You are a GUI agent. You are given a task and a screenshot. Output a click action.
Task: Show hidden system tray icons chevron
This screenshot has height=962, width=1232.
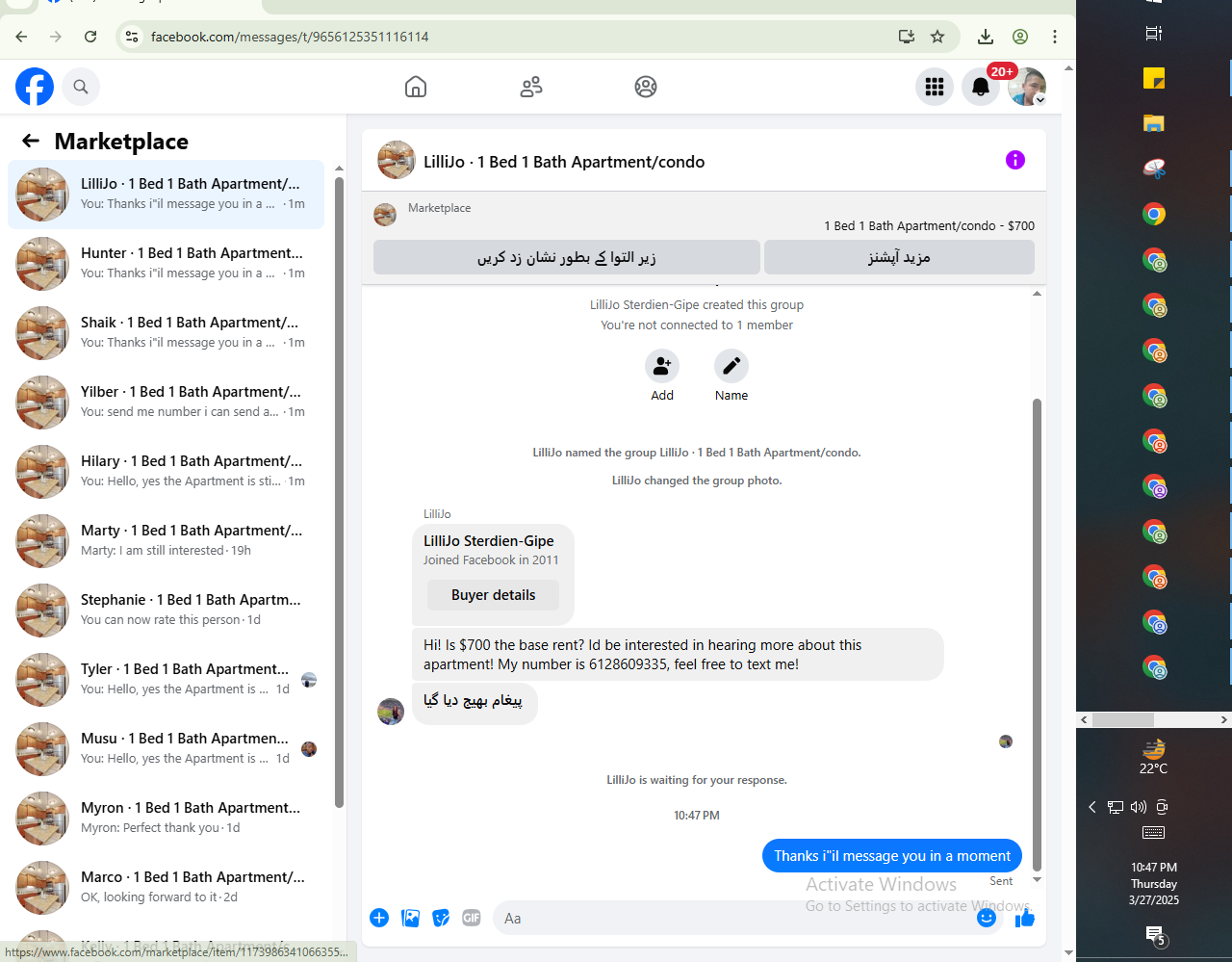1092,807
